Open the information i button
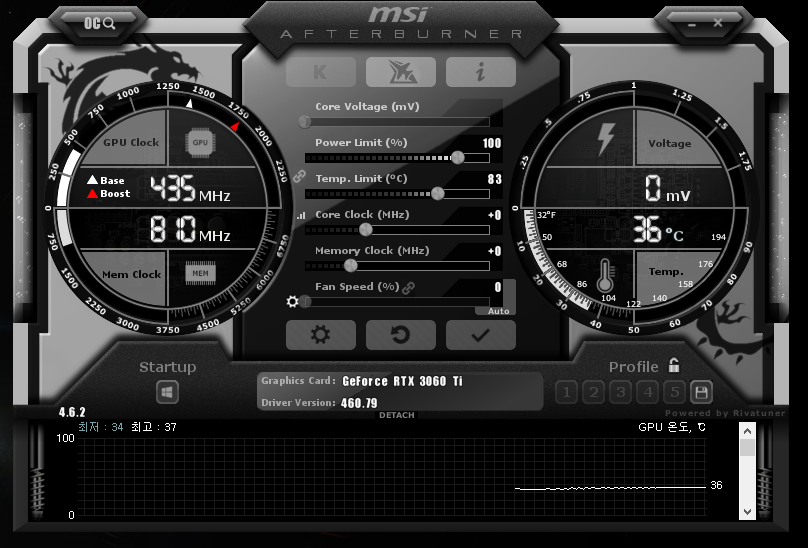 [481, 72]
